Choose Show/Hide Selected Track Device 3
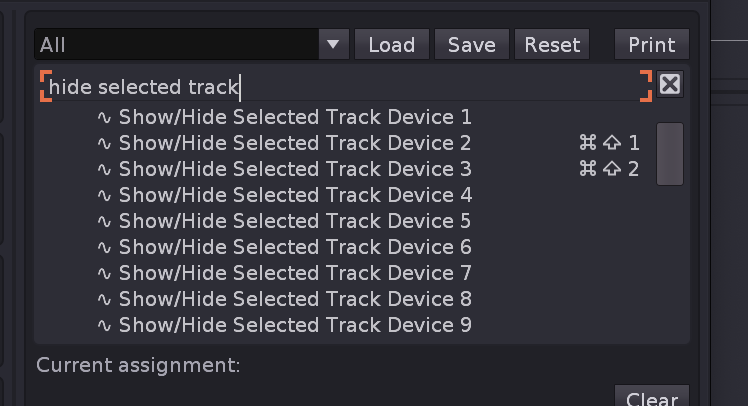 (x=295, y=169)
